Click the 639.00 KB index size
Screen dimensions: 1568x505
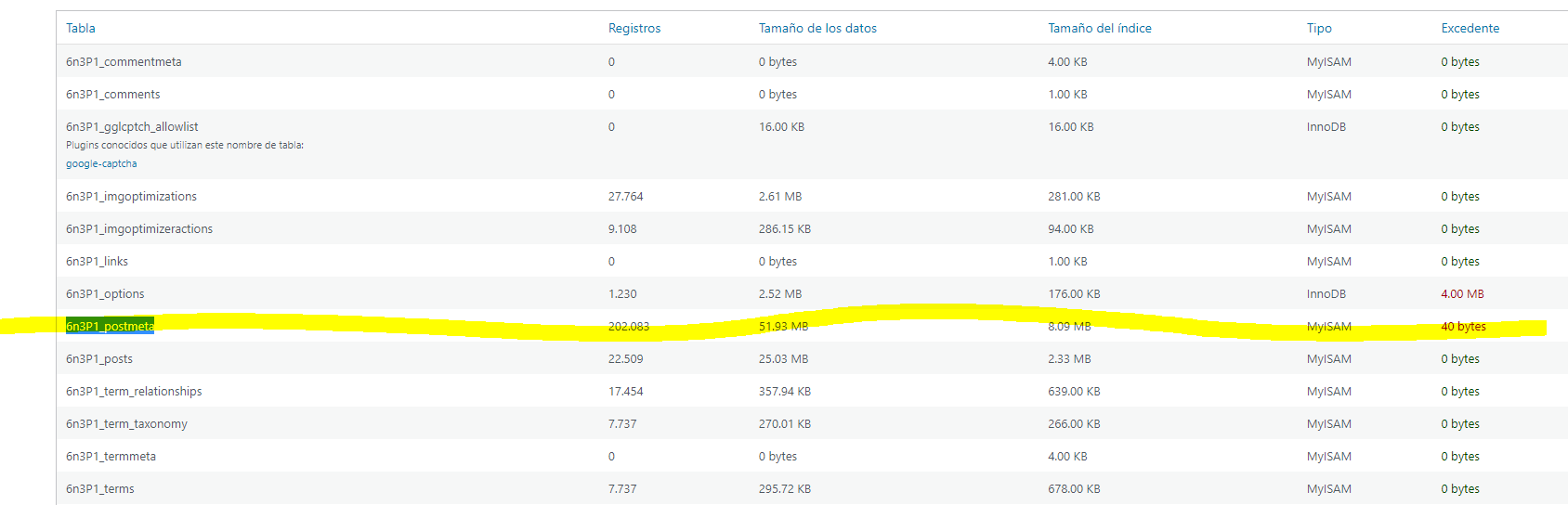coord(1074,392)
